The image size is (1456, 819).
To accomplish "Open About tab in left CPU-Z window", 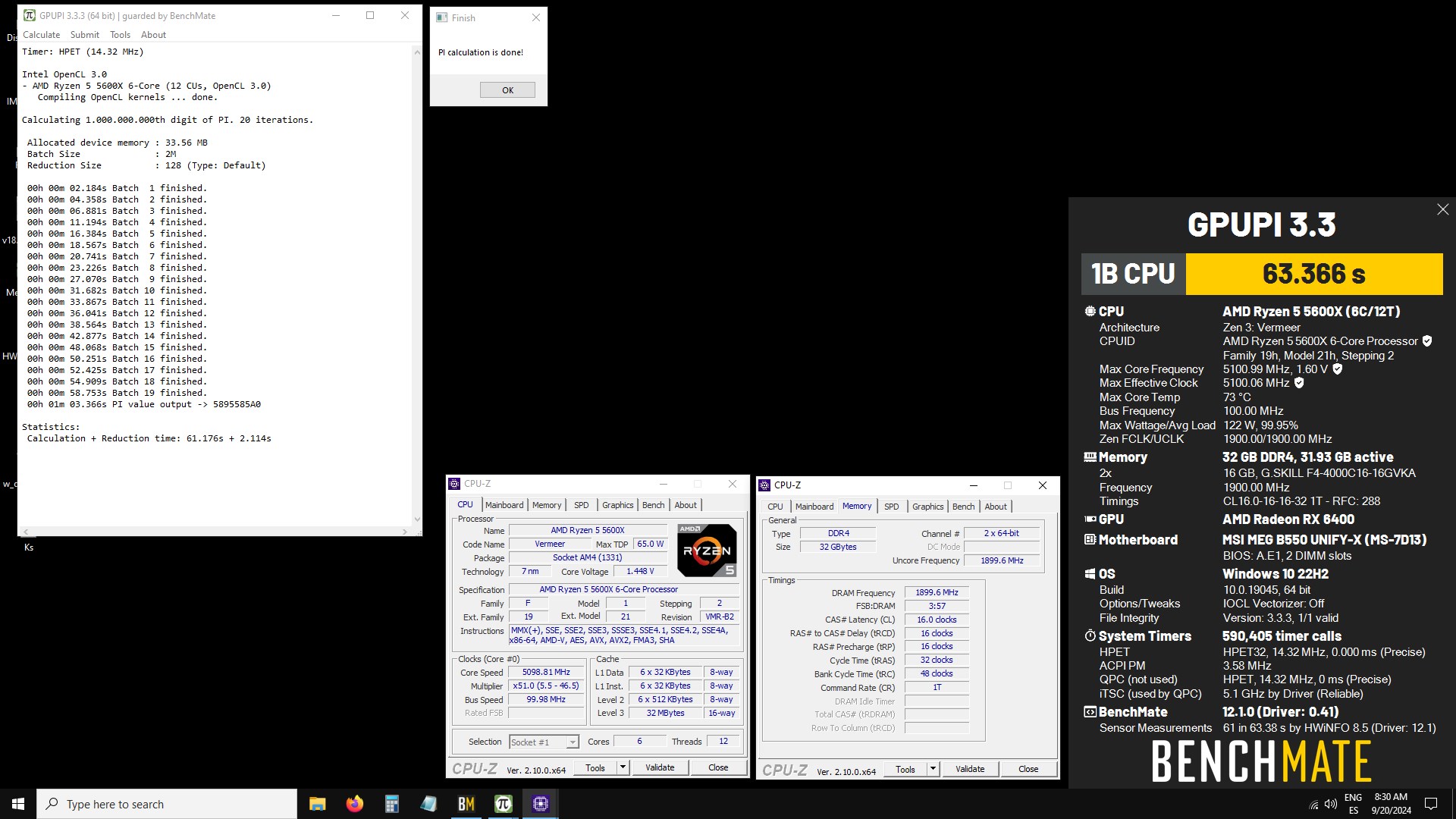I will (686, 505).
